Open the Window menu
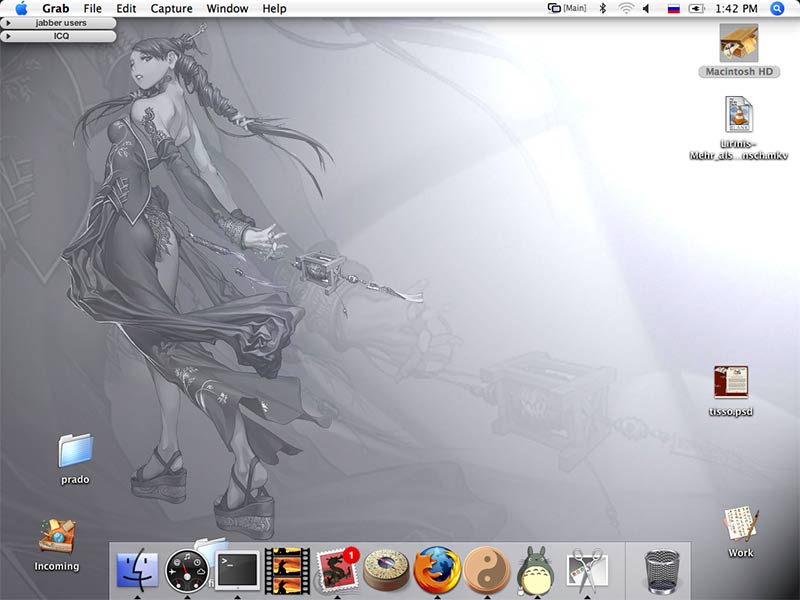The height and width of the screenshot is (600, 800). click(227, 8)
